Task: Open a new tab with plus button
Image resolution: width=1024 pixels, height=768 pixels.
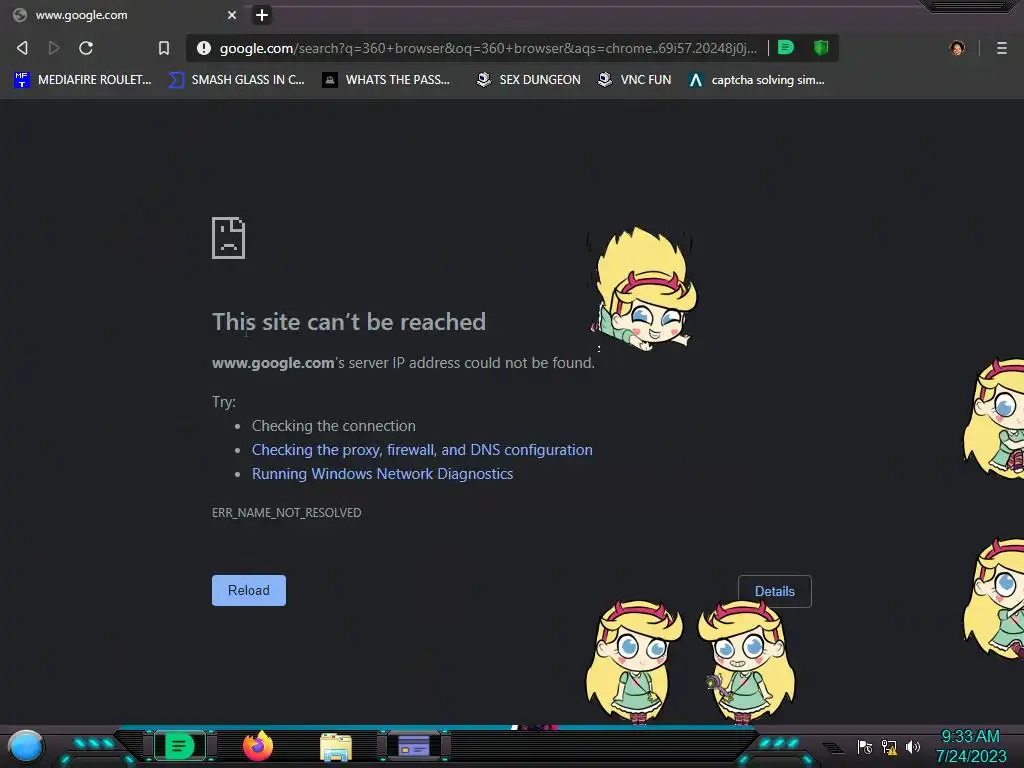Action: point(262,15)
